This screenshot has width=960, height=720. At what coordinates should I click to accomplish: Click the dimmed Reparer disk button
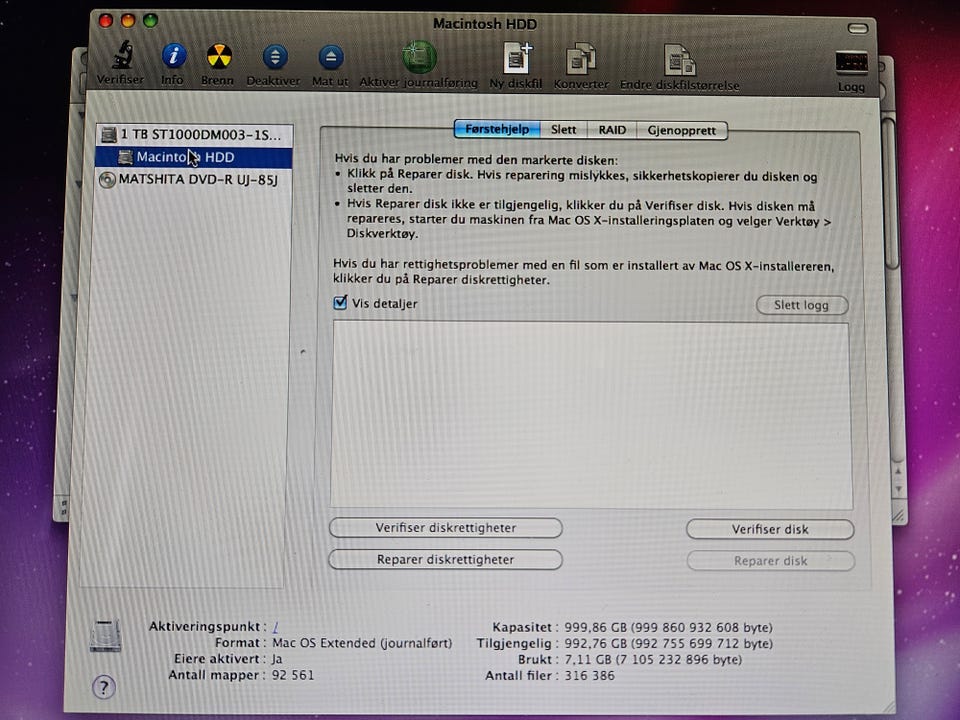tap(770, 561)
